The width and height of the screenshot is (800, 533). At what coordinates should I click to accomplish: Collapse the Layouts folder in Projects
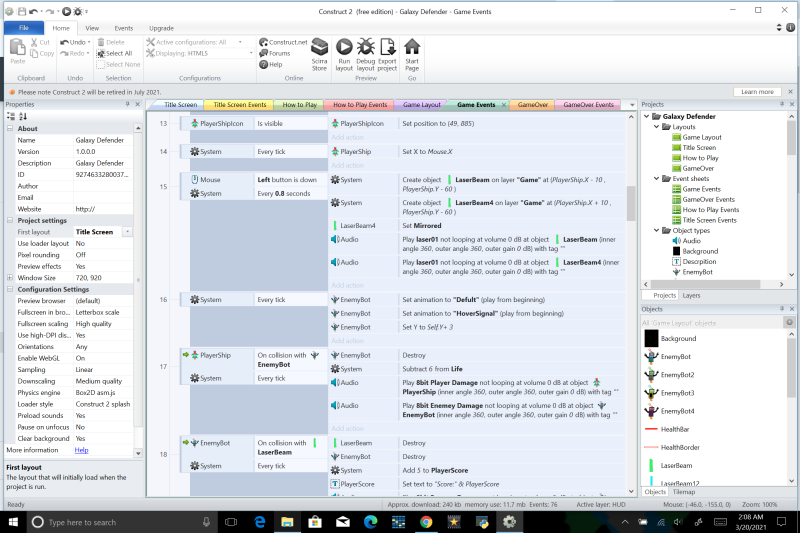657,126
